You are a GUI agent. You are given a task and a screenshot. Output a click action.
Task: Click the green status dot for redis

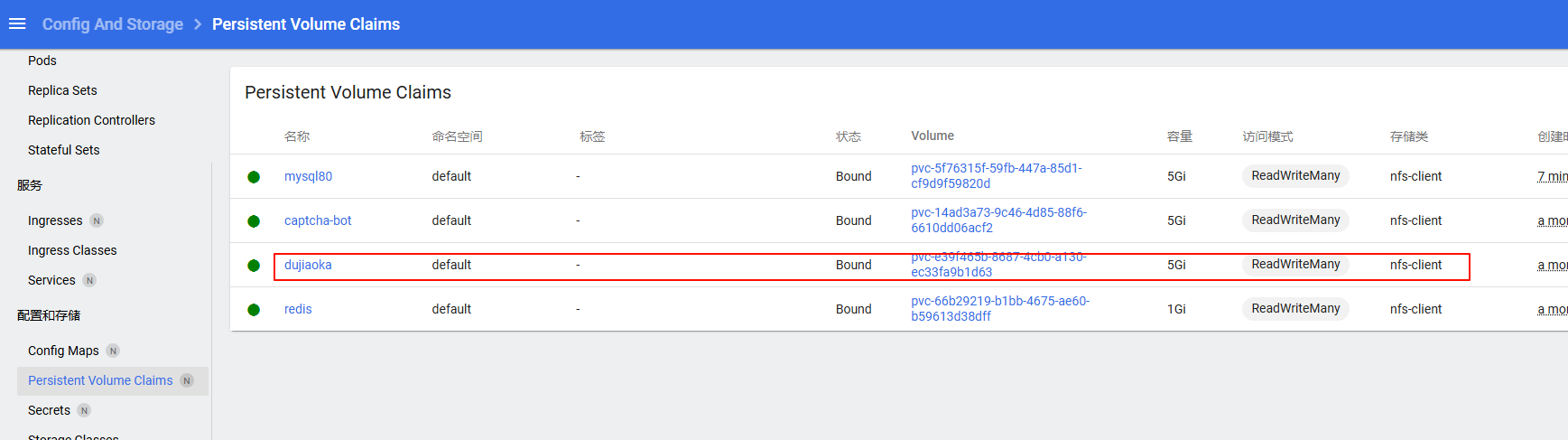click(x=254, y=310)
